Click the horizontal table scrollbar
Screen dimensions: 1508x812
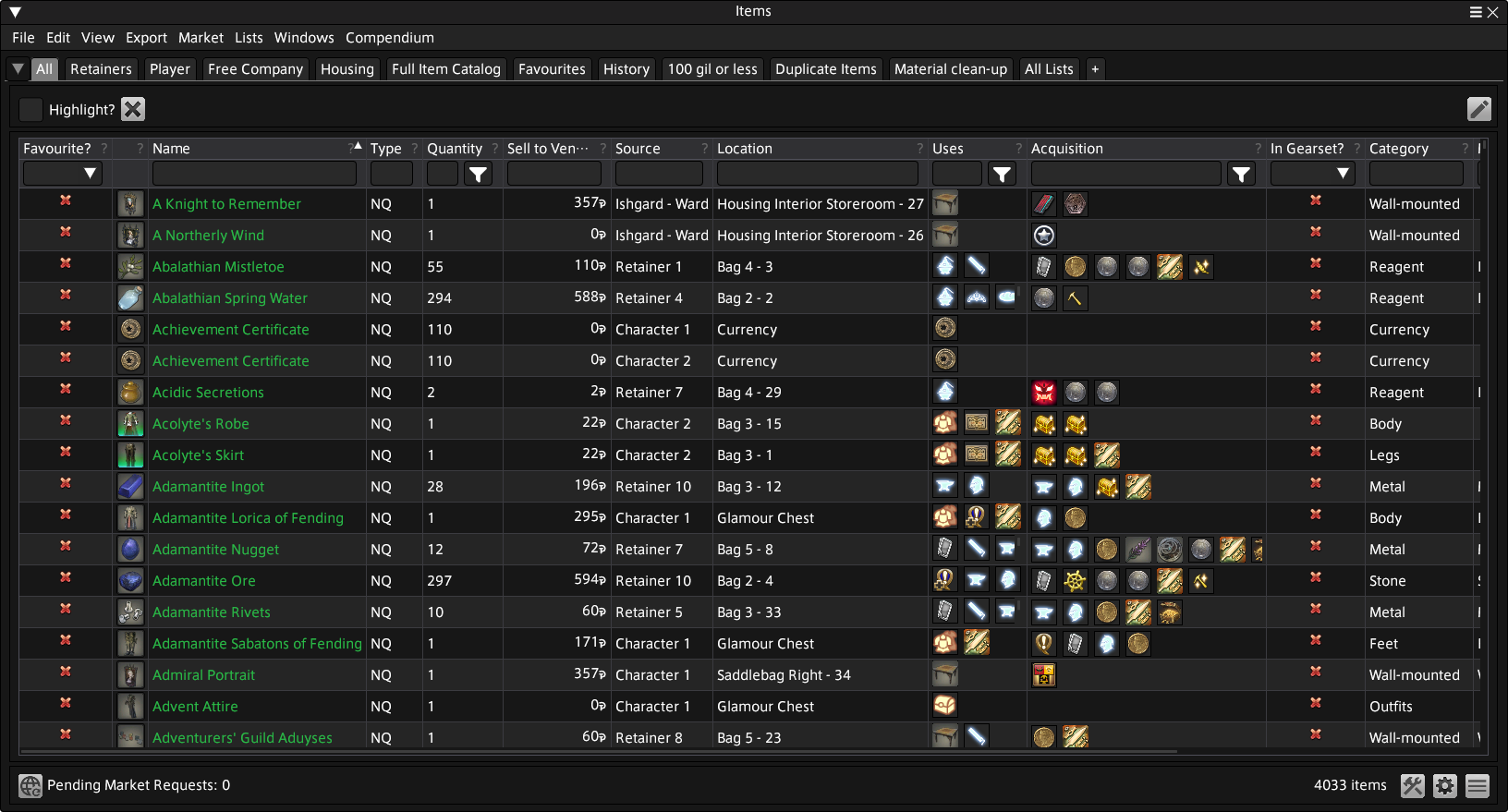point(601,751)
